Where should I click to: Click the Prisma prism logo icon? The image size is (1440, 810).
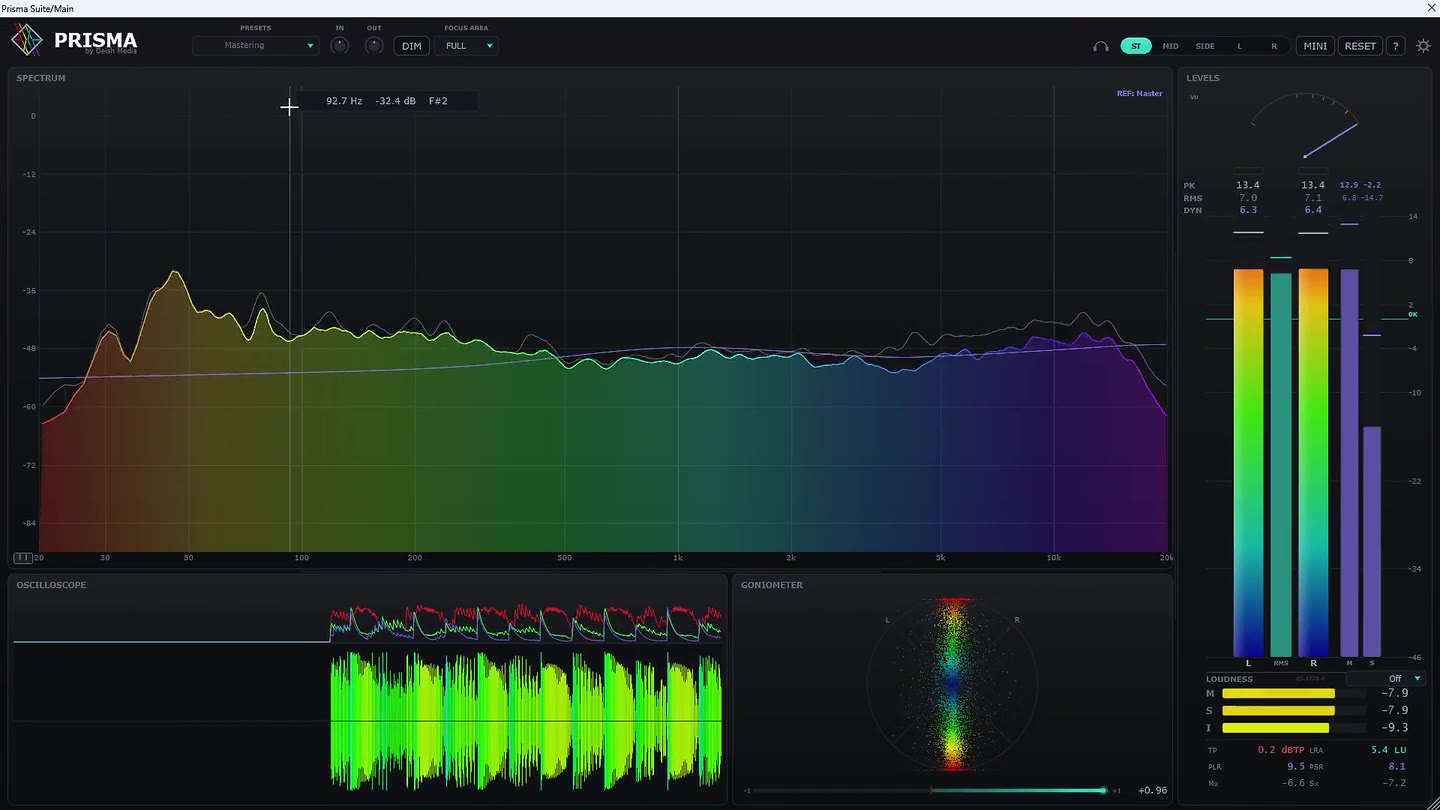pyautogui.click(x=27, y=41)
